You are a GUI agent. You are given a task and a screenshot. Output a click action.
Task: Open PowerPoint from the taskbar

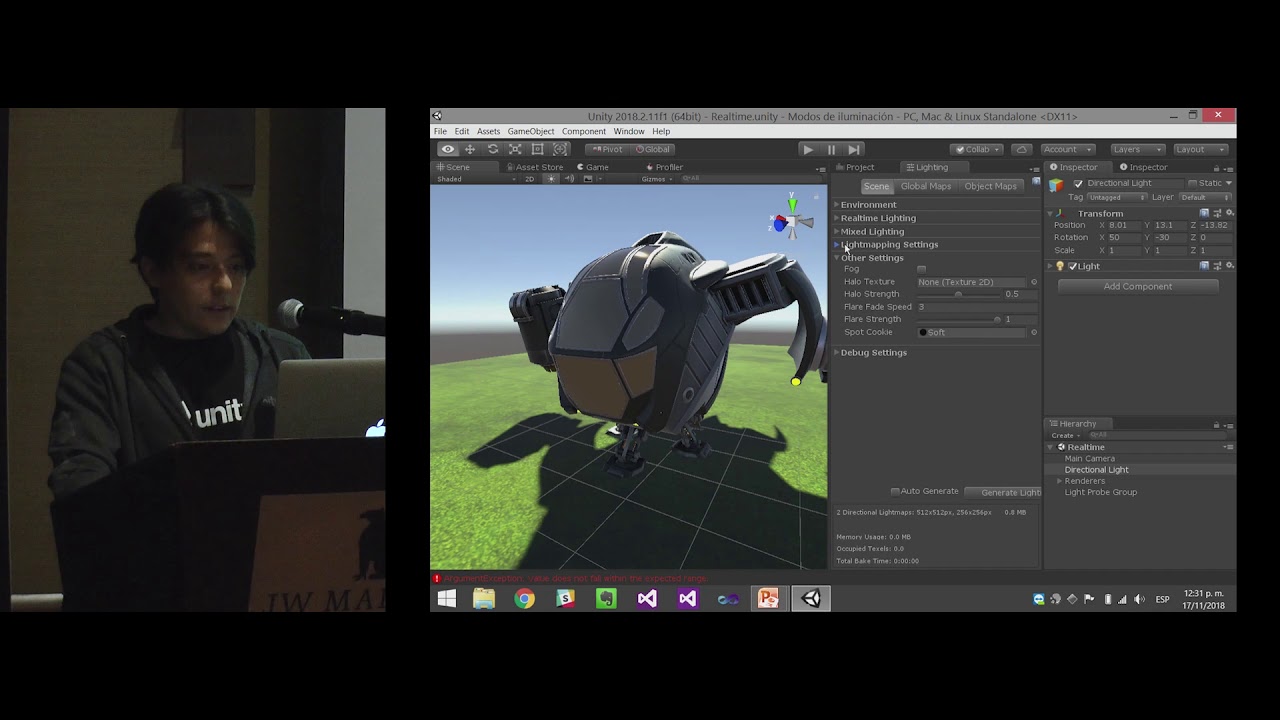pyautogui.click(x=769, y=599)
